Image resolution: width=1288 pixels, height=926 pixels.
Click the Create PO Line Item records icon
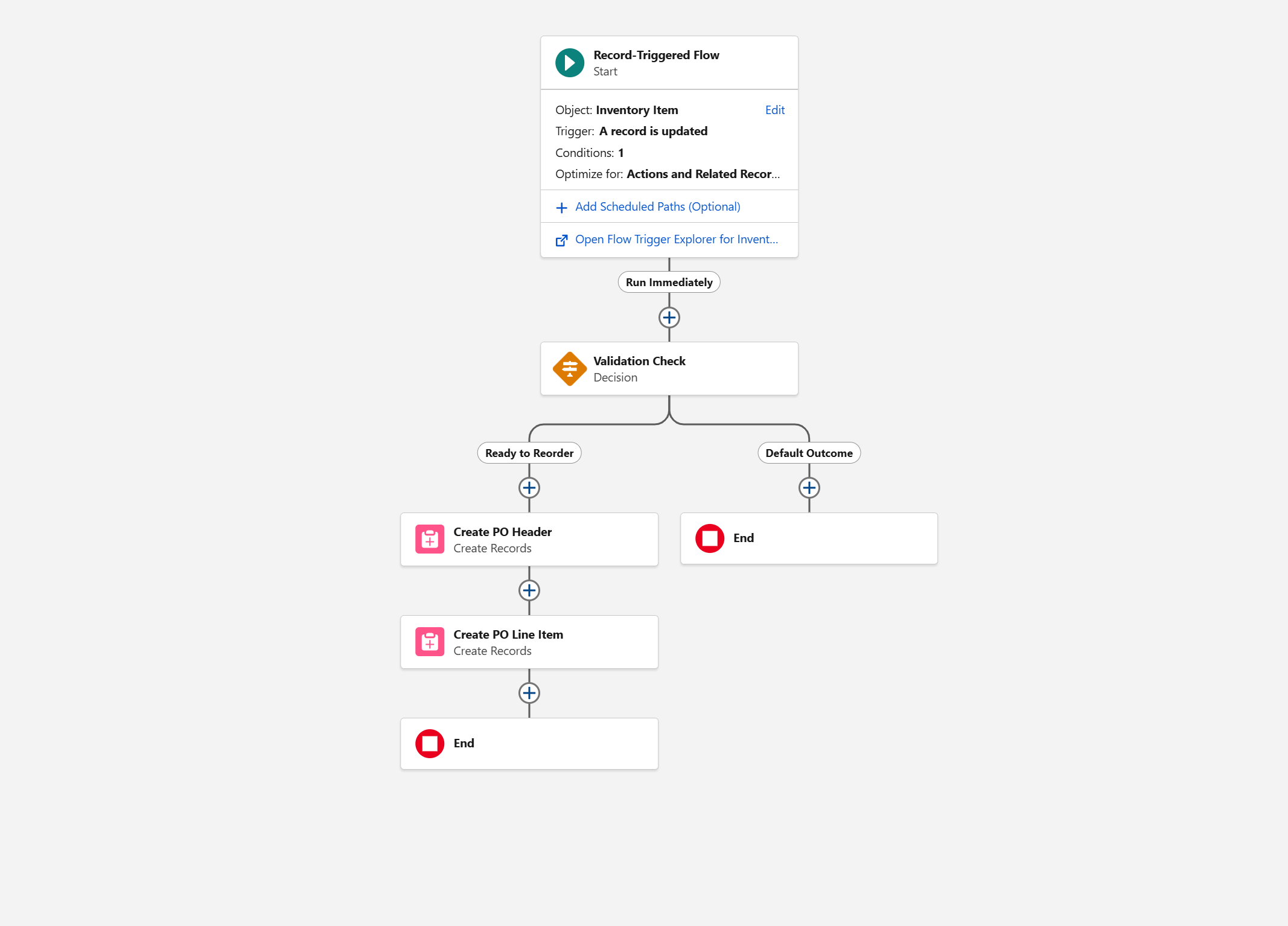coord(430,642)
